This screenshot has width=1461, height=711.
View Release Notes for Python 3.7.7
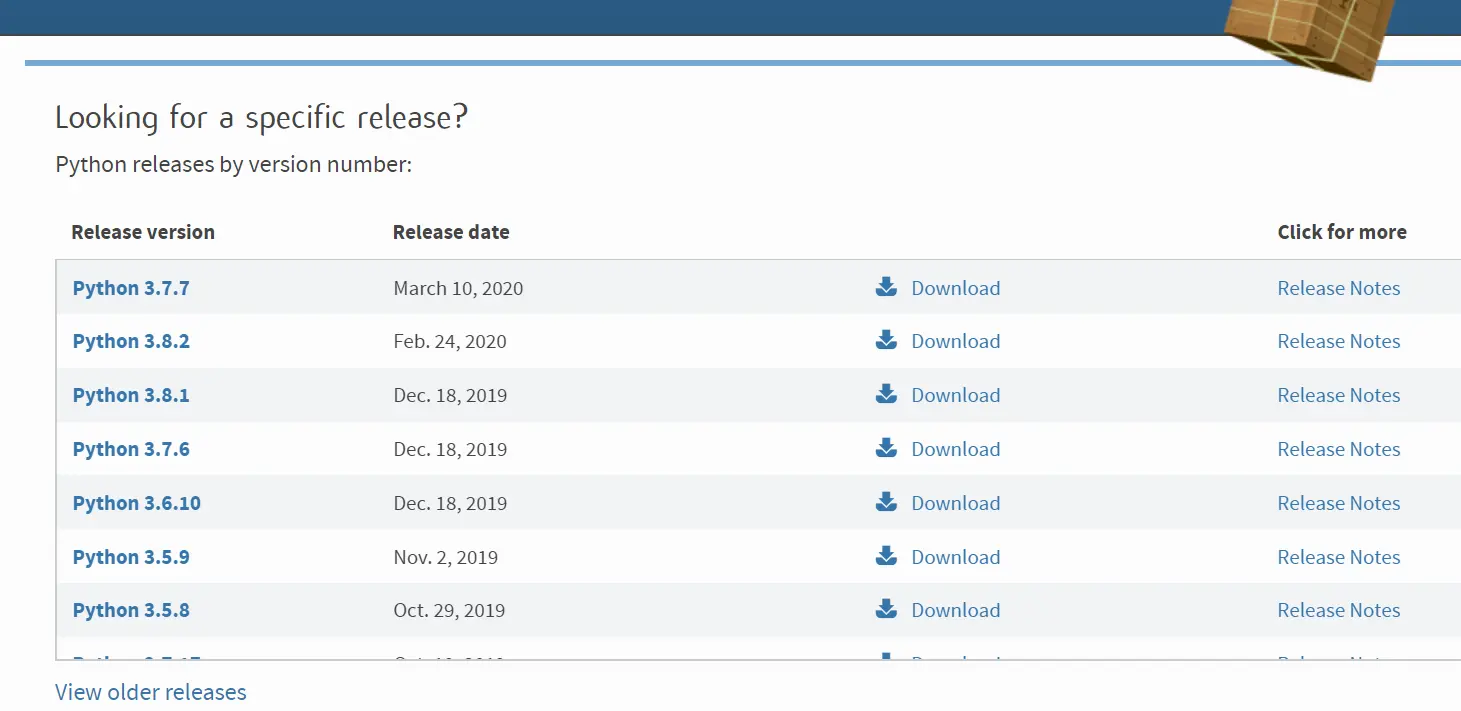coord(1338,288)
